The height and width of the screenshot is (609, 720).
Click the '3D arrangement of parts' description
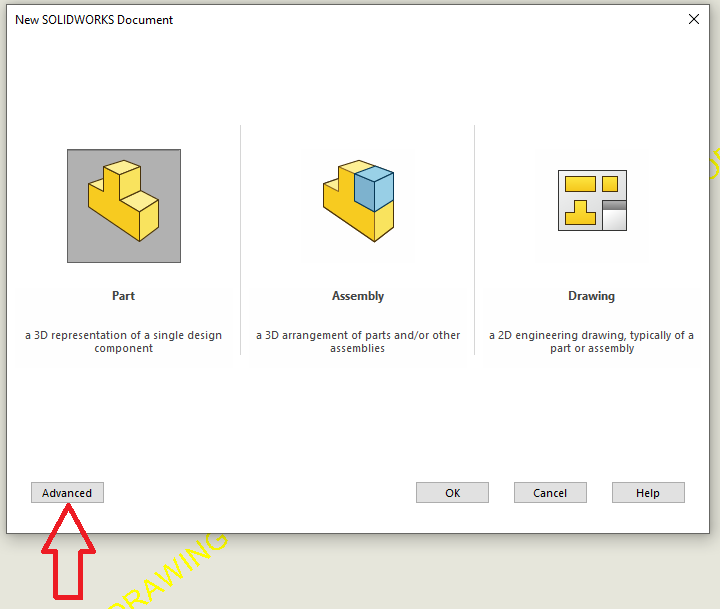pyautogui.click(x=358, y=342)
